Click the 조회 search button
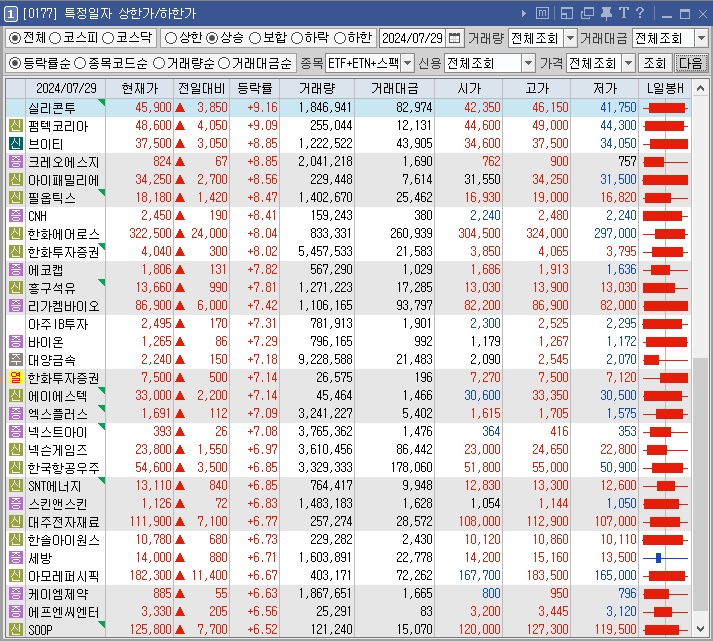Screen dimensions: 713x641 click(x=654, y=63)
